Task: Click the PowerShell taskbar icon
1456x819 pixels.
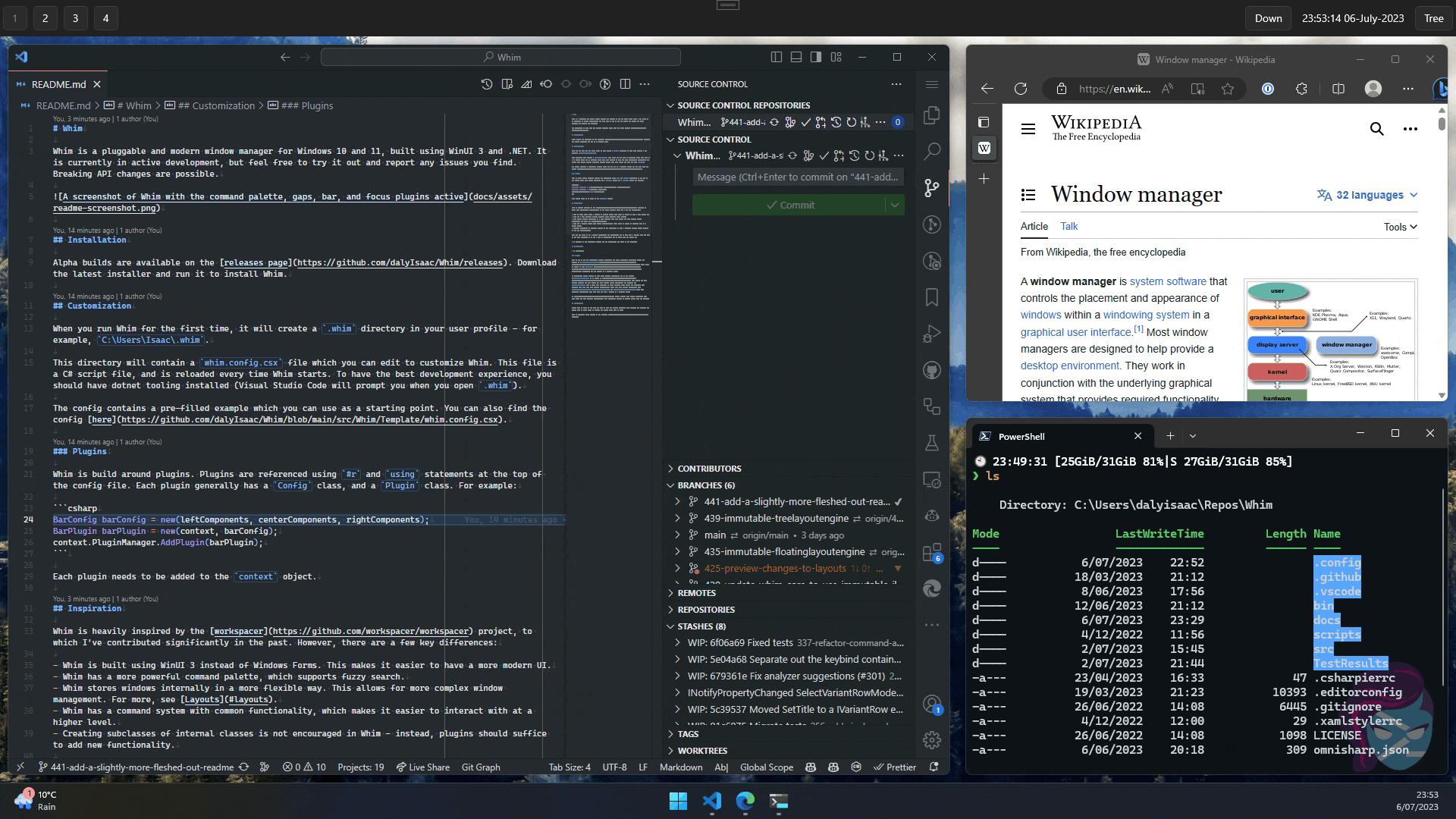Action: tap(779, 801)
